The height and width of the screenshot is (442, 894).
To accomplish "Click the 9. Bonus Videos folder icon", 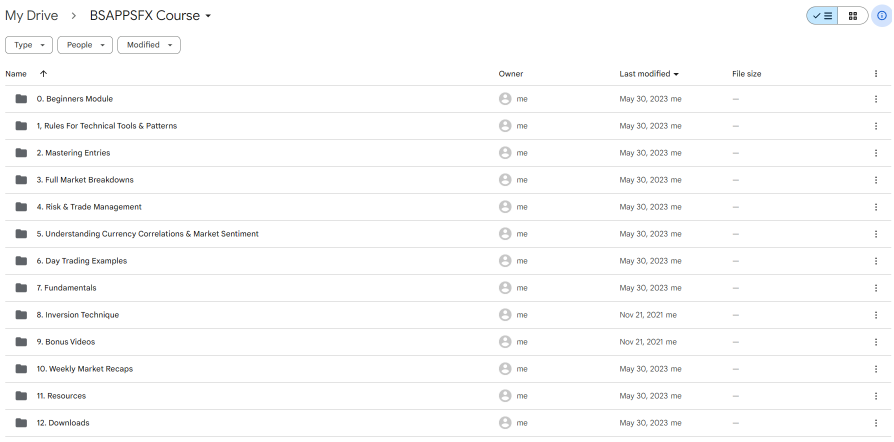I will pyautogui.click(x=21, y=342).
